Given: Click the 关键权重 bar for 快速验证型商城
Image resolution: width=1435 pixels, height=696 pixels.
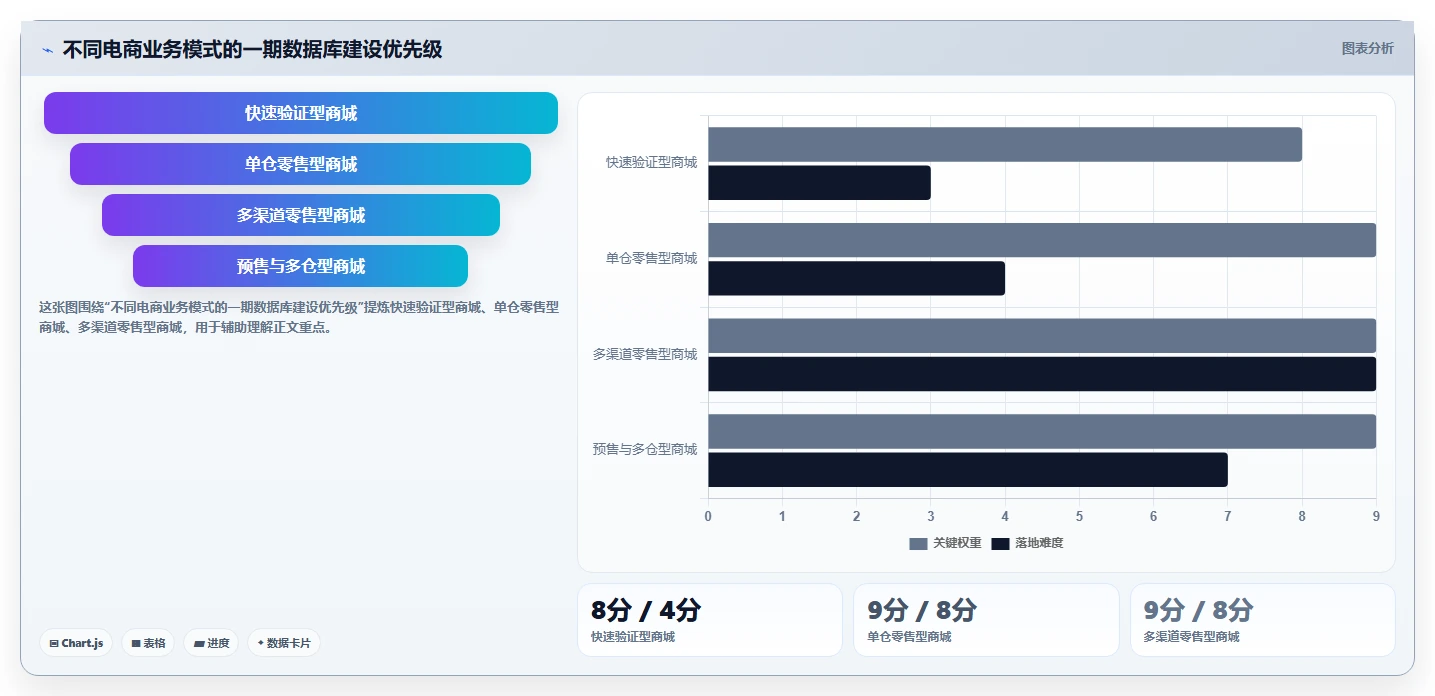Looking at the screenshot, I should tap(1005, 144).
